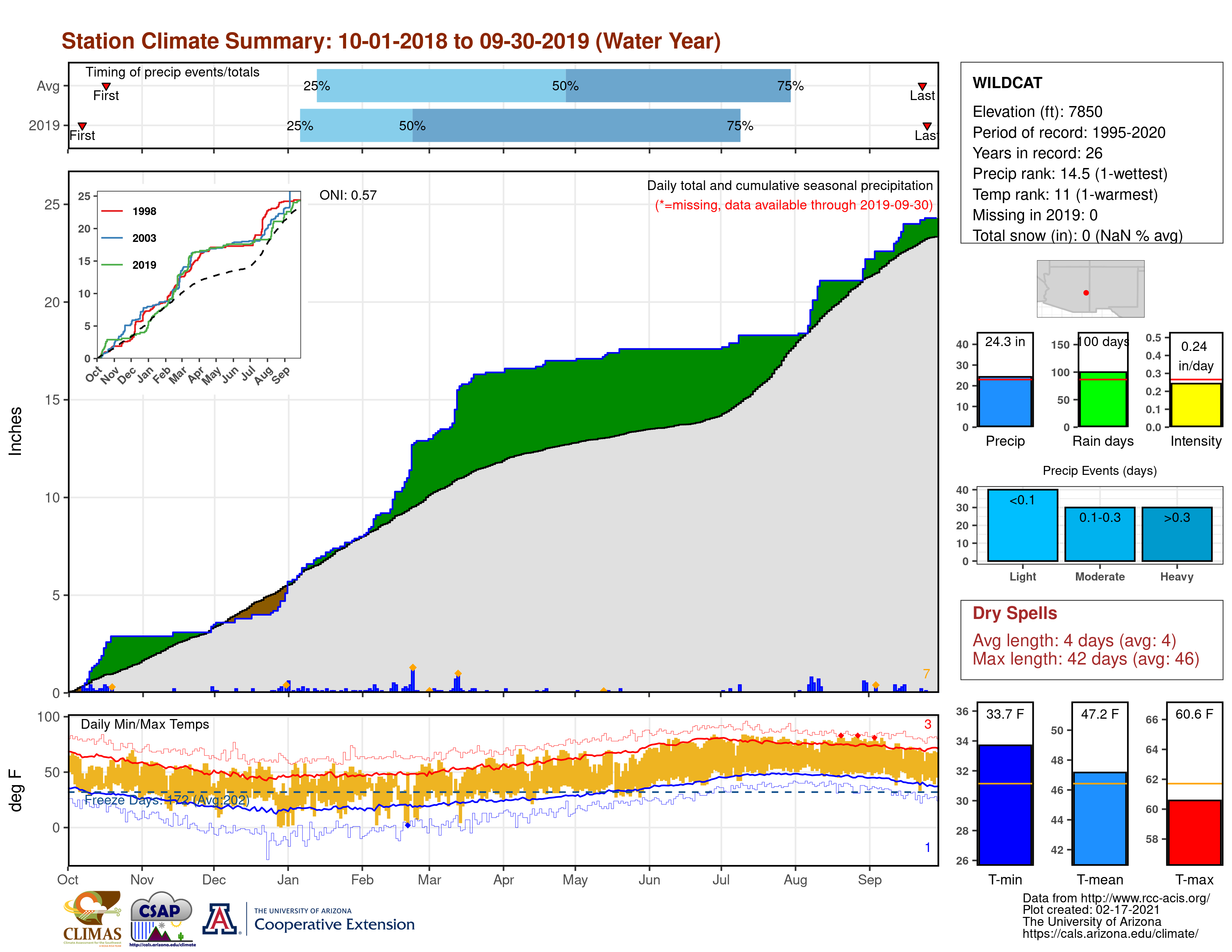Click the Missing in 2019: 0 line
The width and height of the screenshot is (1232, 952).
(x=1035, y=215)
